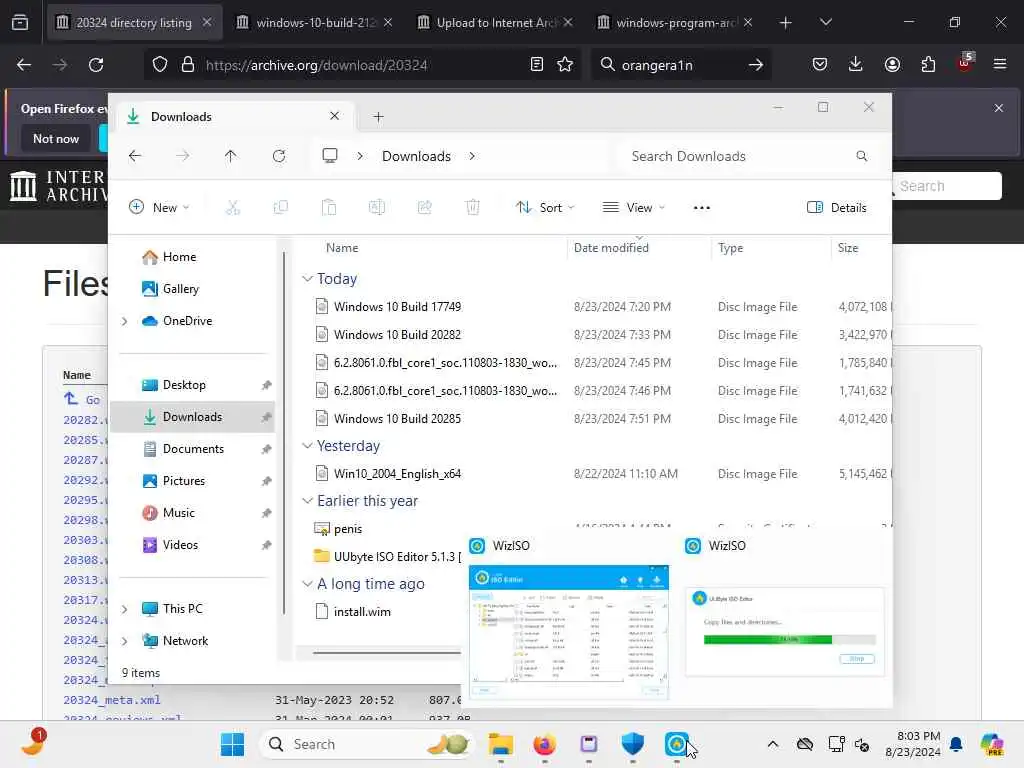
Task: Click the Paste icon in Explorer toolbar
Action: point(328,208)
